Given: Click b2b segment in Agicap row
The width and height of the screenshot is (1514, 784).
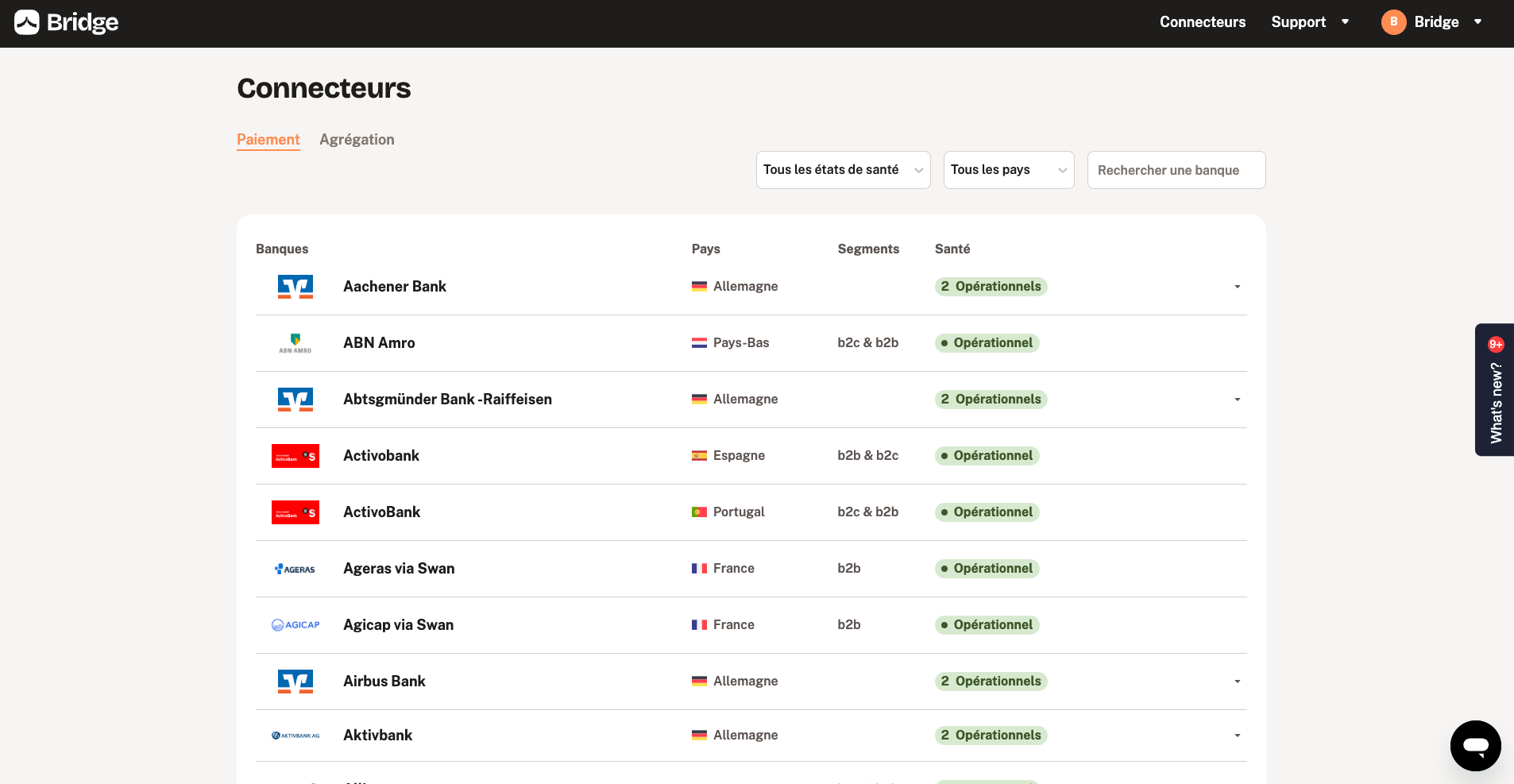Looking at the screenshot, I should [848, 625].
